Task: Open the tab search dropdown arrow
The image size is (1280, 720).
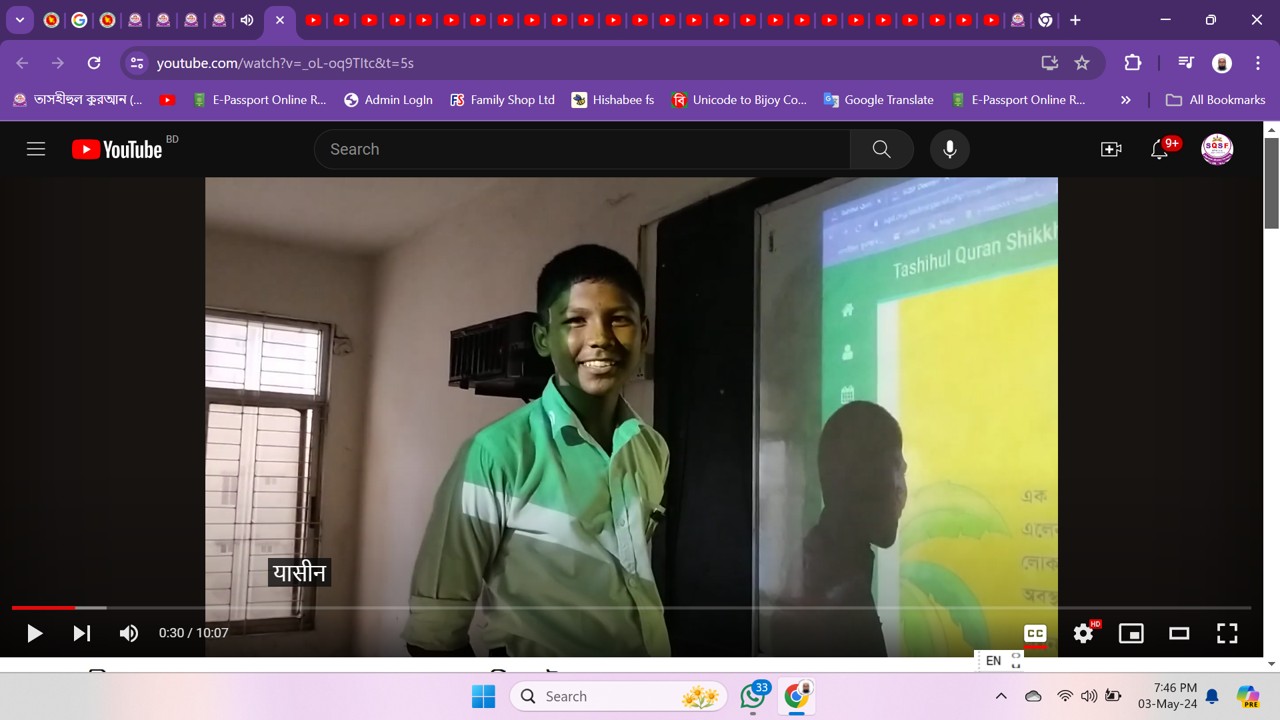Action: point(19,20)
